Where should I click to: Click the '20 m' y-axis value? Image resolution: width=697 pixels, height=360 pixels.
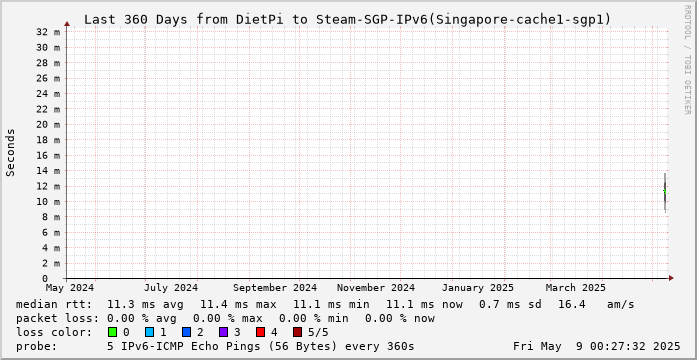(48, 124)
